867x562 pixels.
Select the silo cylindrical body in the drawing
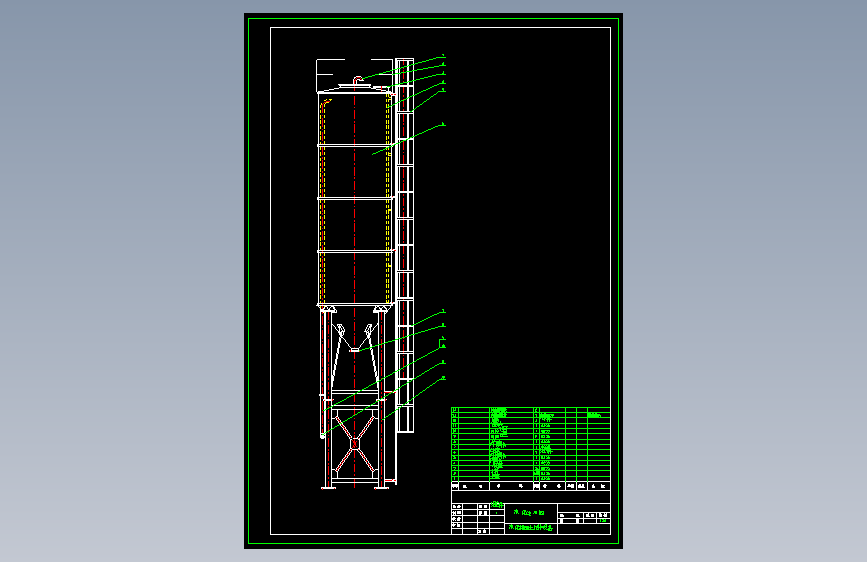[356, 198]
